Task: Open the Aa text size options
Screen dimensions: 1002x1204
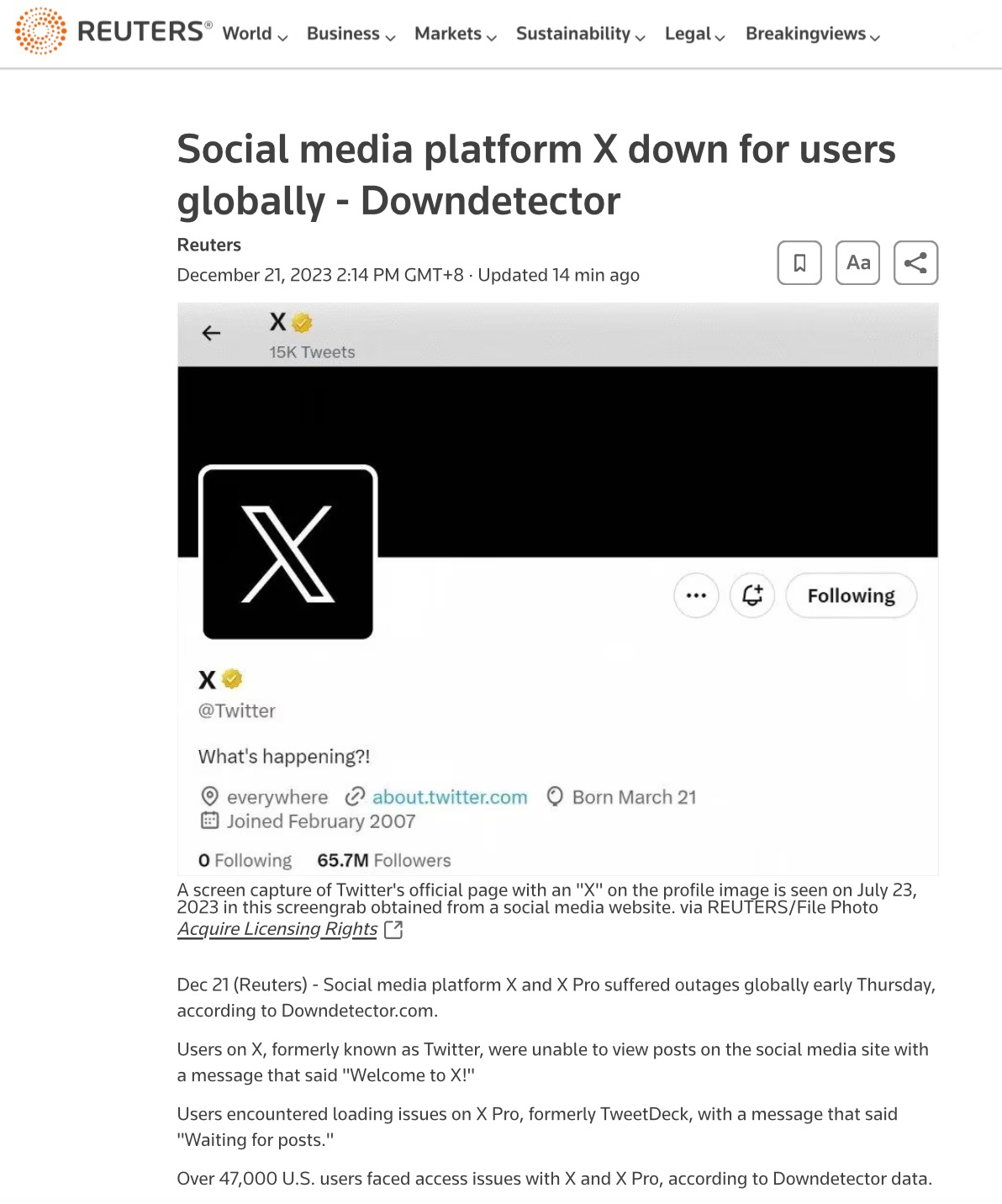Action: (857, 262)
